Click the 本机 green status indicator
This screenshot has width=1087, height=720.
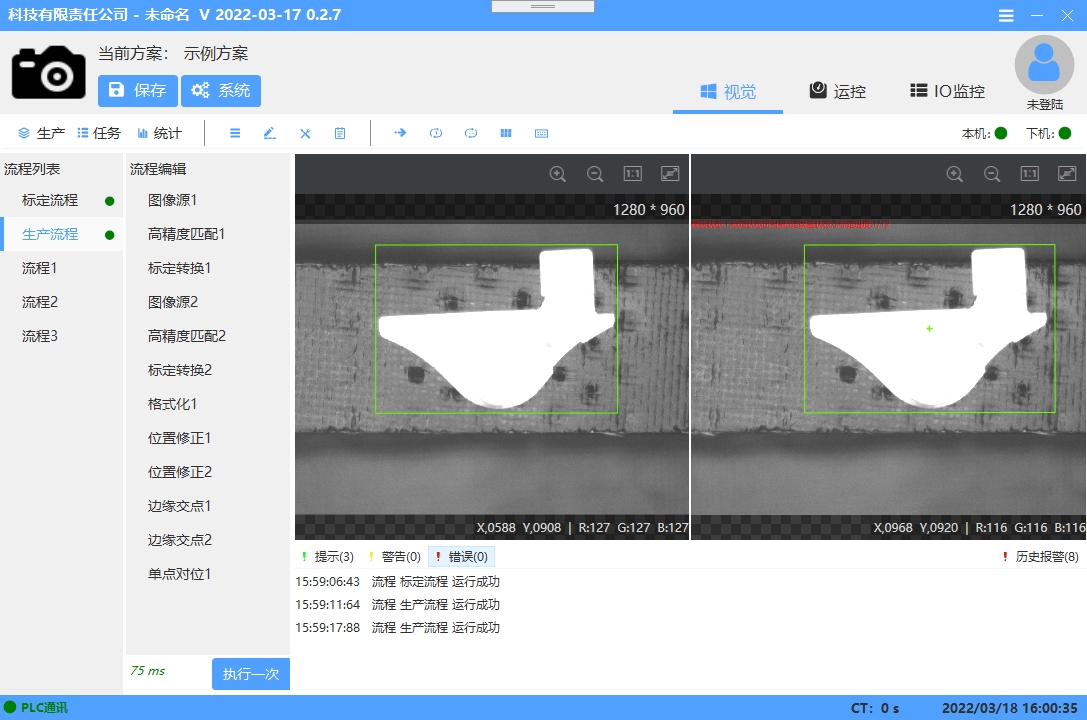pyautogui.click(x=1000, y=133)
